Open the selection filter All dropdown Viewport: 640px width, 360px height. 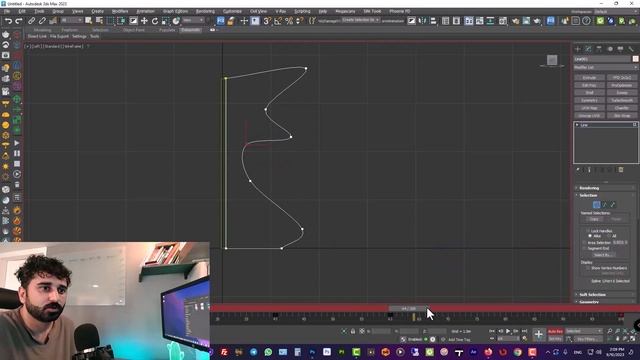click(71, 20)
